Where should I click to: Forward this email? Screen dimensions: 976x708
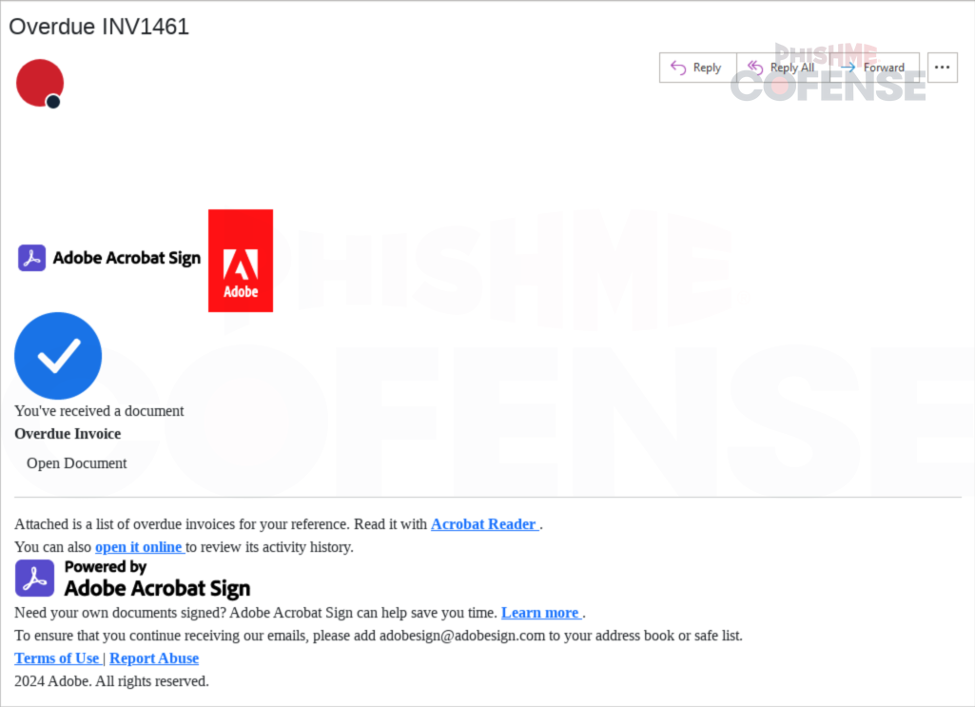[874, 67]
